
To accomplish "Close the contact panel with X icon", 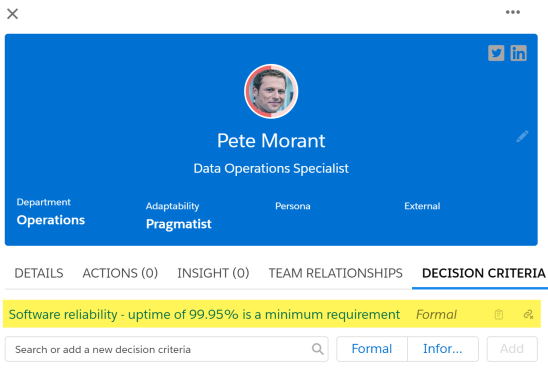I will pyautogui.click(x=13, y=14).
